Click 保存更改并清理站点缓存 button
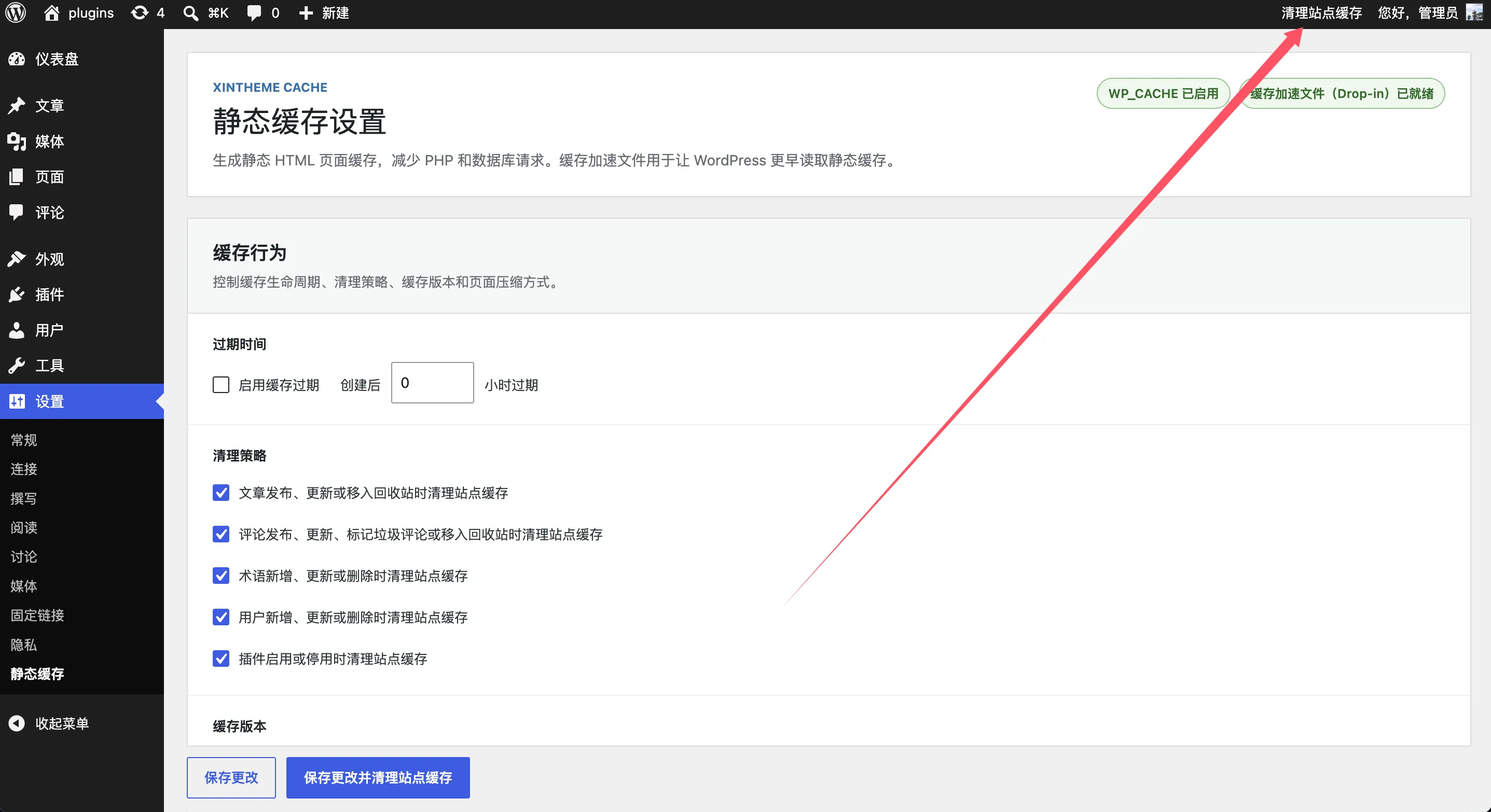 (378, 777)
